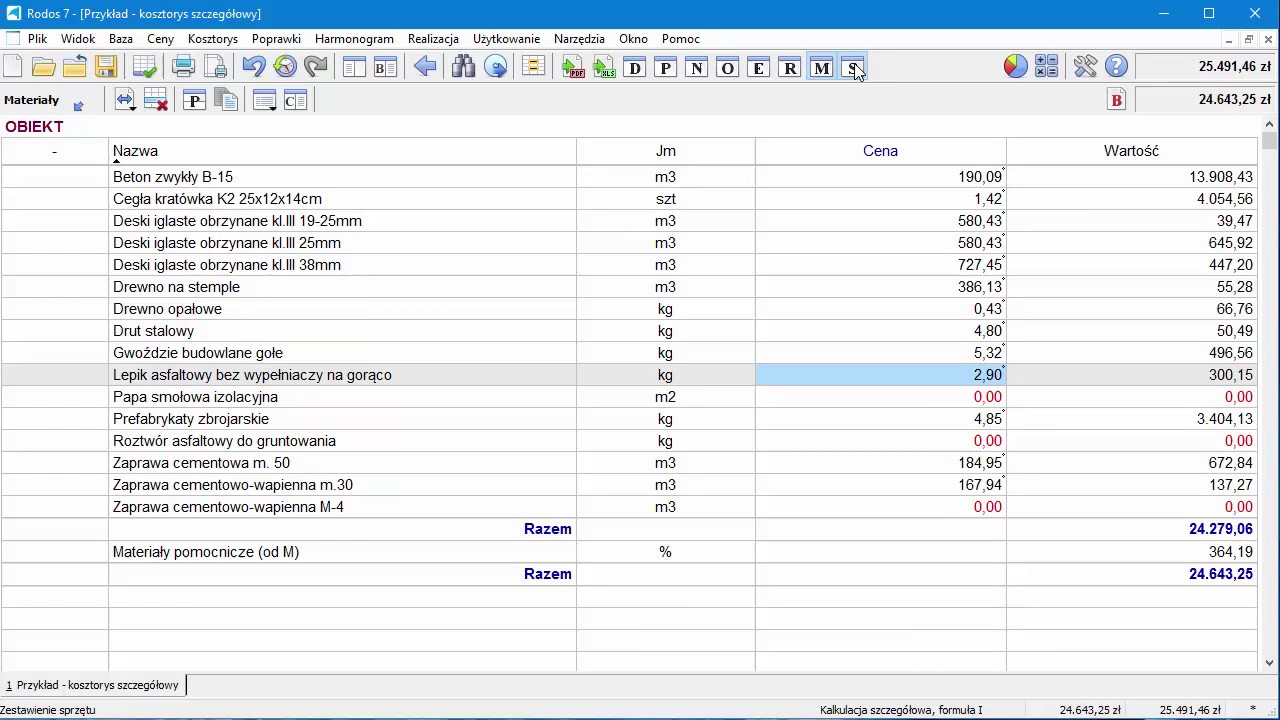Open a file with the folder icon
The image size is (1280, 720).
click(43, 67)
